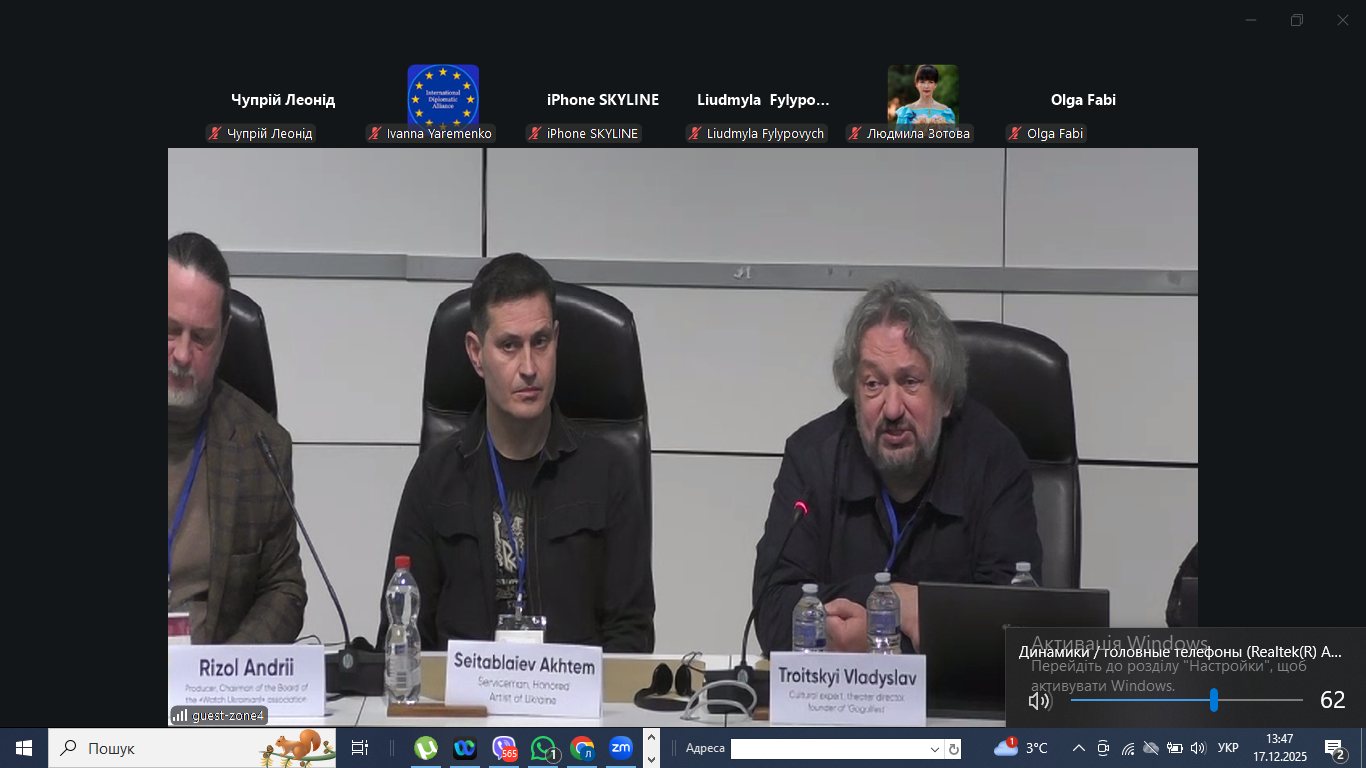Expand the Address bar dropdown arrow
This screenshot has height=768, width=1366.
click(x=935, y=749)
